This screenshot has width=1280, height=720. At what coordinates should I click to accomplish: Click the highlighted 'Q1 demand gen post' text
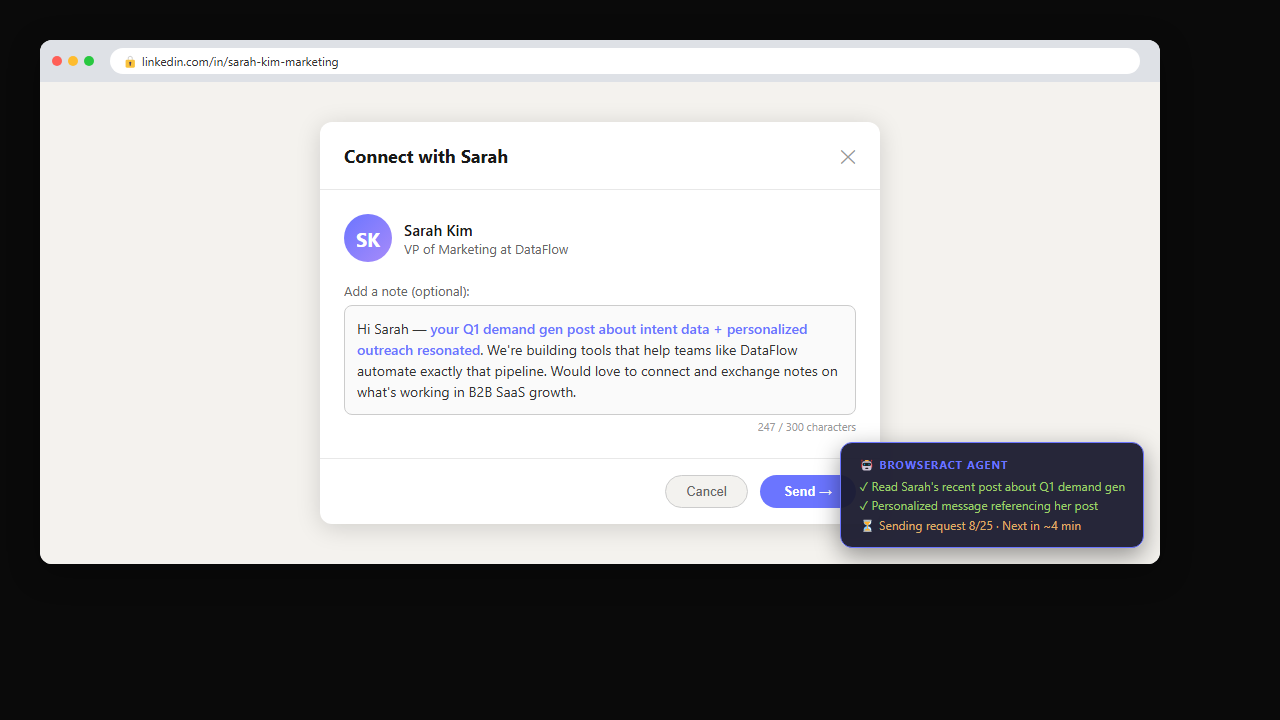point(530,329)
